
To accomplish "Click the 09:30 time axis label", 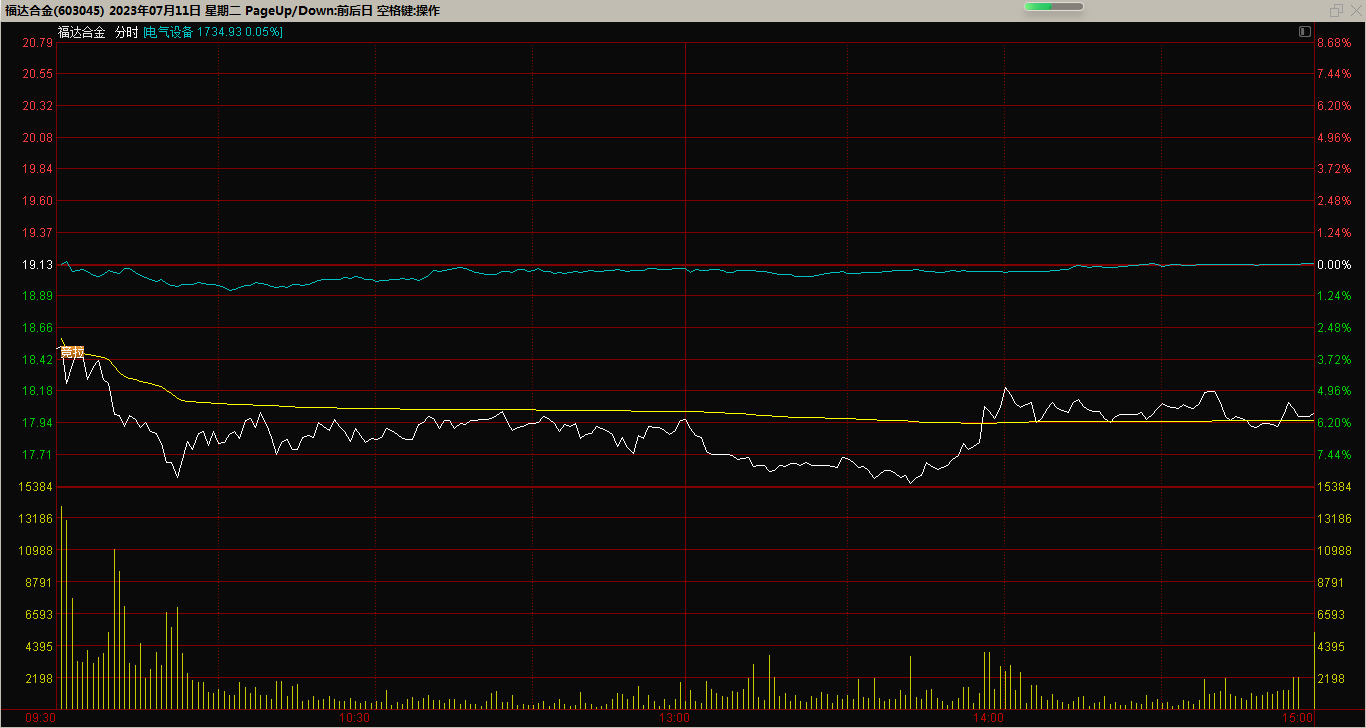I will tap(40, 718).
